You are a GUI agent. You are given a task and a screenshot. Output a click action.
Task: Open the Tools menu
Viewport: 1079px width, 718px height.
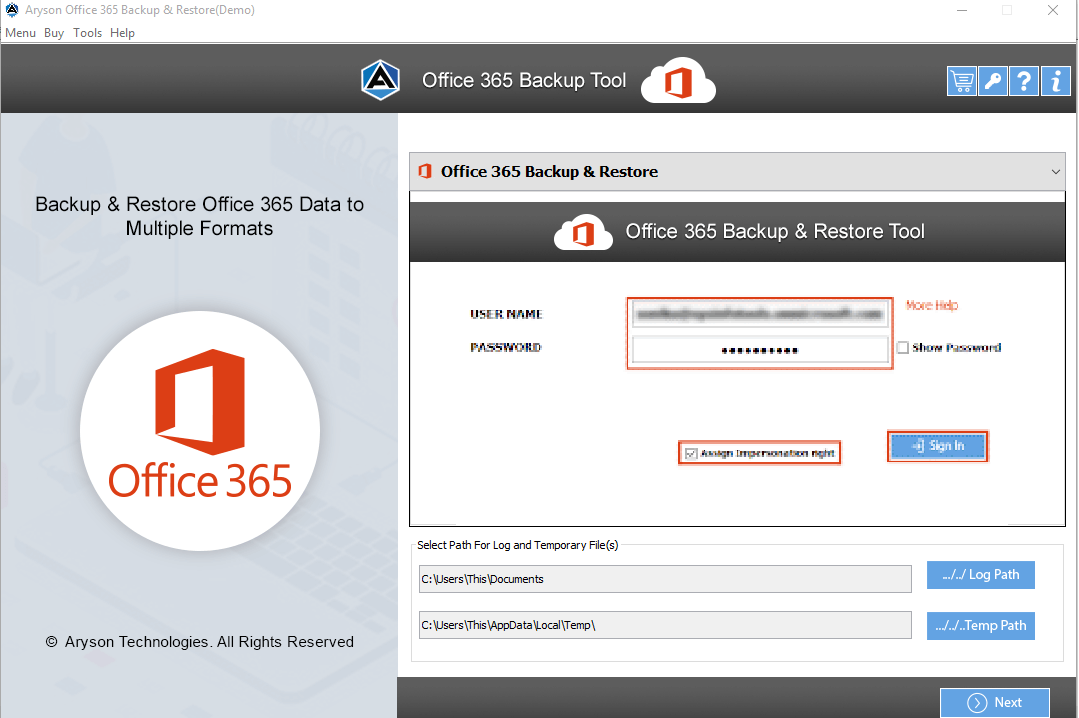[x=87, y=32]
